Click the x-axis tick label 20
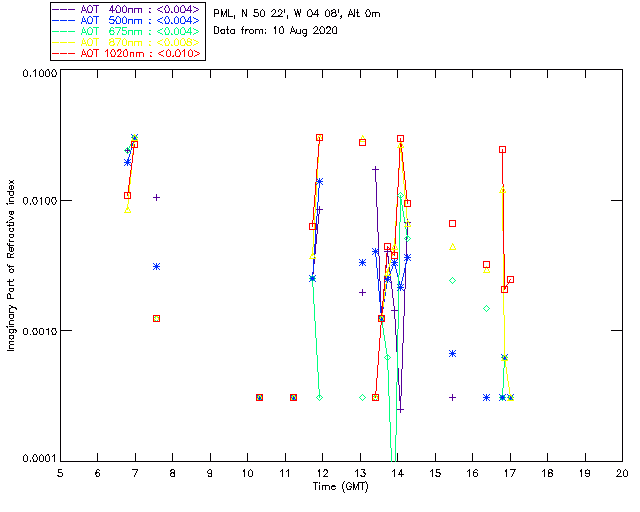This screenshot has width=640, height=512. [622, 473]
